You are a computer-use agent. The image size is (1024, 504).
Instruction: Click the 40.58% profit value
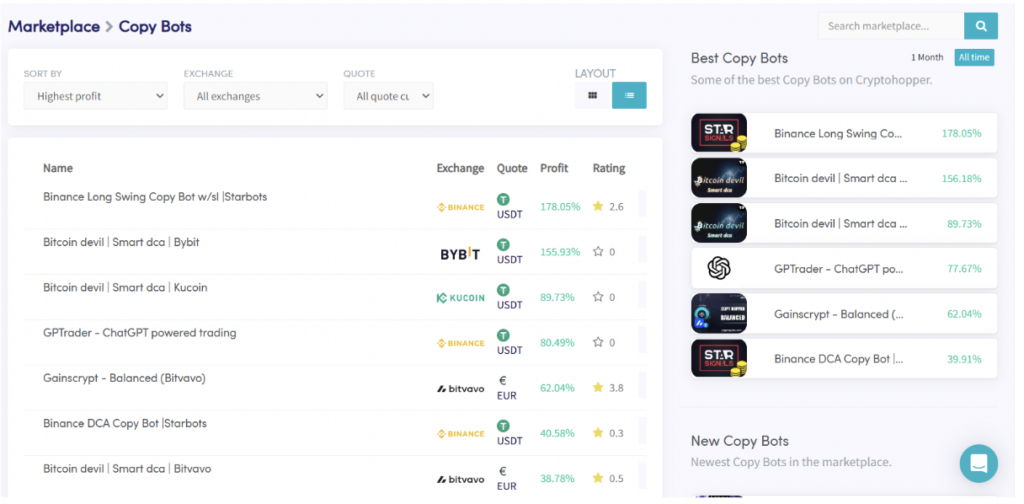(x=557, y=433)
